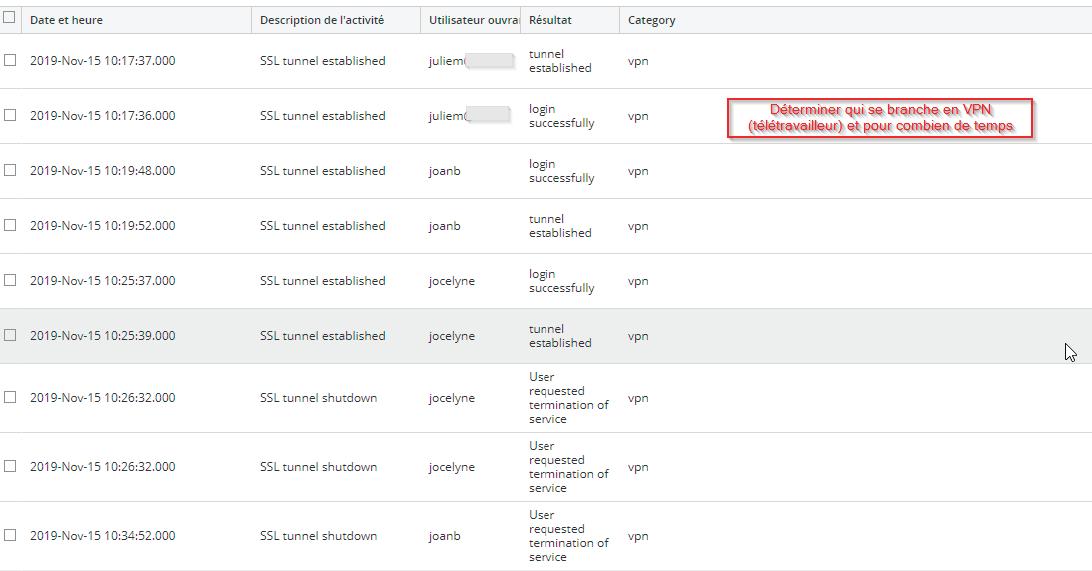1092x571 pixels.
Task: Select "SSL tunnel shutdown" in the 10:34:52 row
Action: 318,536
